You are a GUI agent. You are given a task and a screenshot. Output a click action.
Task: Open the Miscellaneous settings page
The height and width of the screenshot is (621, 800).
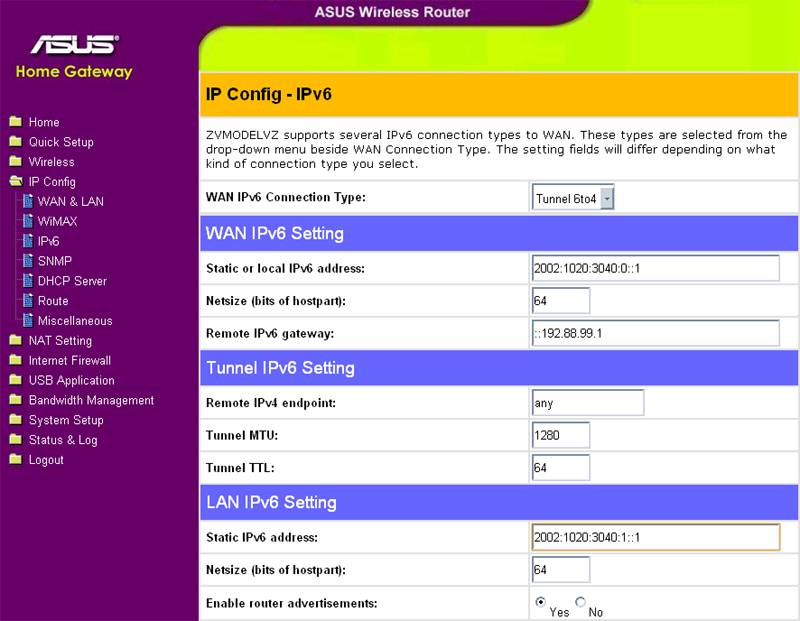pos(75,321)
